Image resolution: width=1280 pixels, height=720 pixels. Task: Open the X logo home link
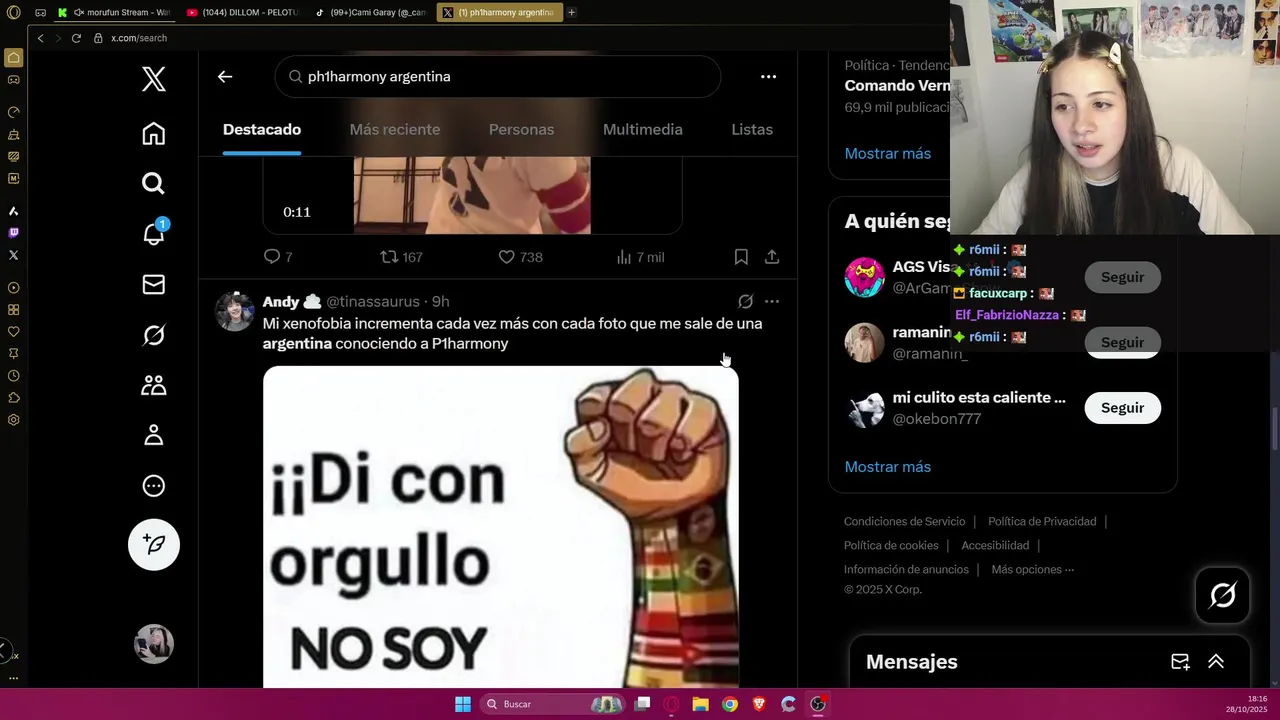click(153, 79)
